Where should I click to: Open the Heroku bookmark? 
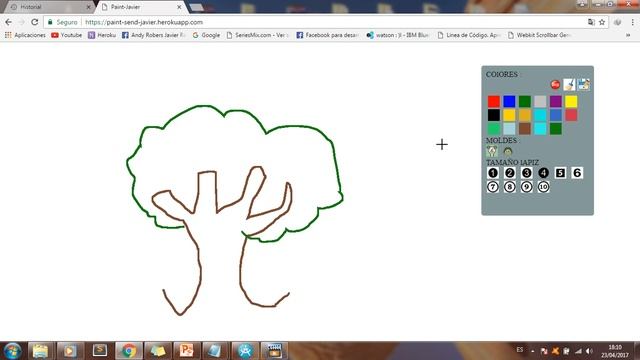click(102, 35)
